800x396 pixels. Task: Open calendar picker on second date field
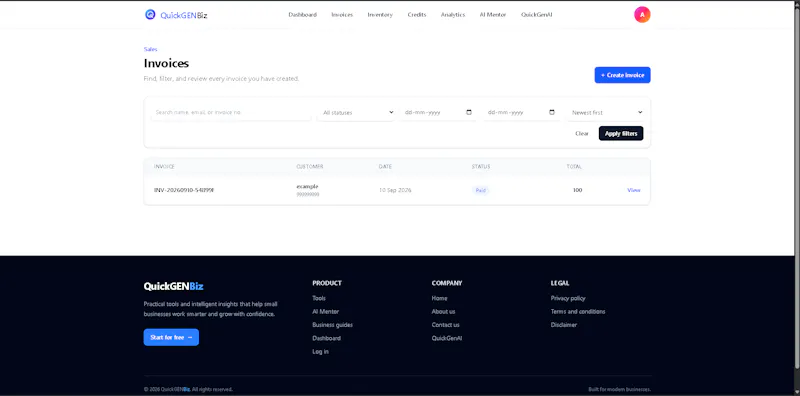(x=552, y=112)
